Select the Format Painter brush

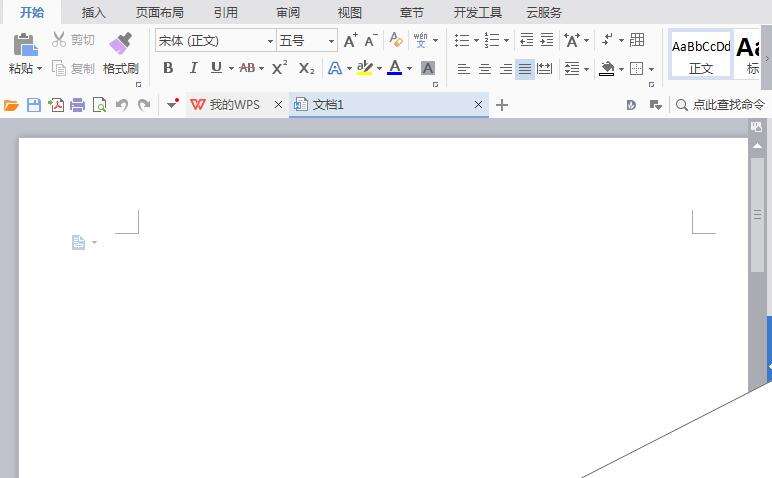(121, 44)
